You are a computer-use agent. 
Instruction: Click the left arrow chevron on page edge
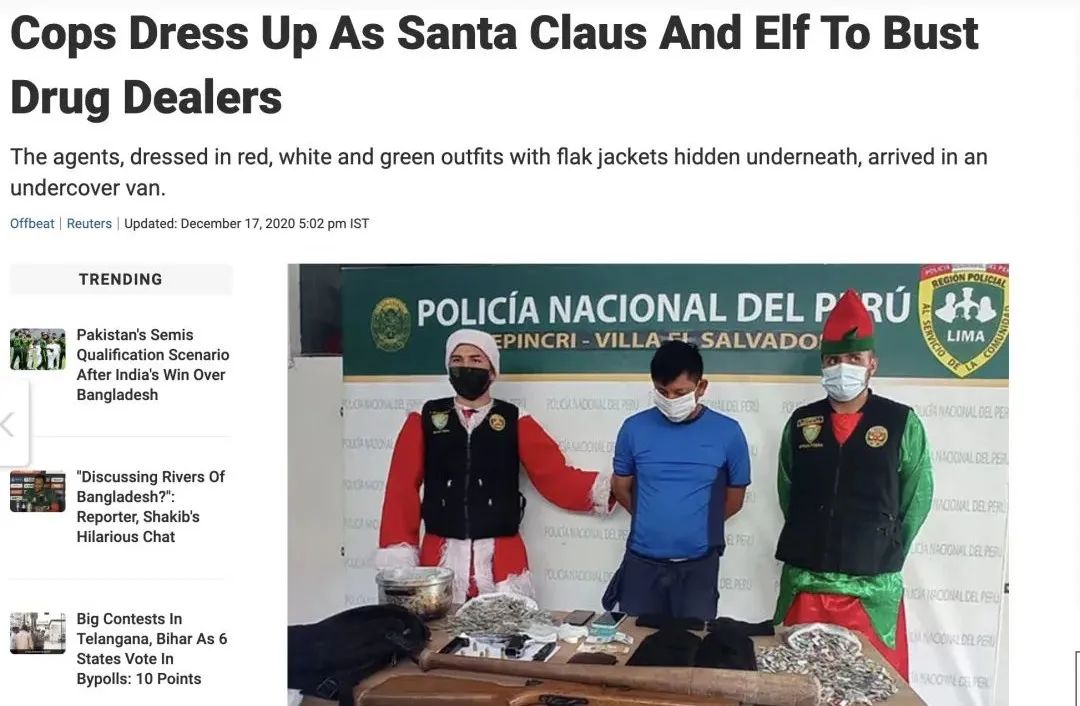[9, 424]
